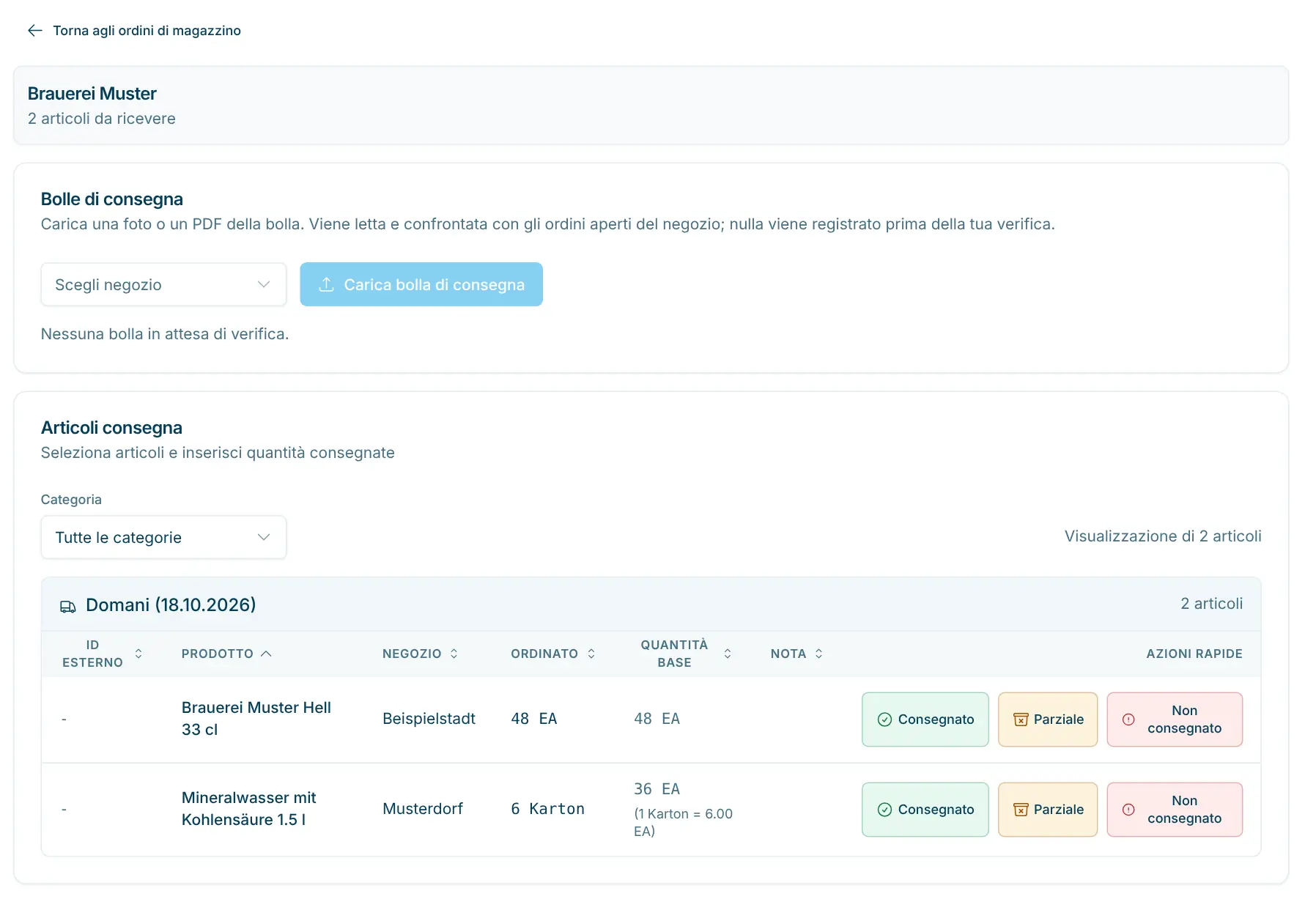The image size is (1316, 910).
Task: Mark Mineralwasser row as Consegnato
Action: pos(925,810)
